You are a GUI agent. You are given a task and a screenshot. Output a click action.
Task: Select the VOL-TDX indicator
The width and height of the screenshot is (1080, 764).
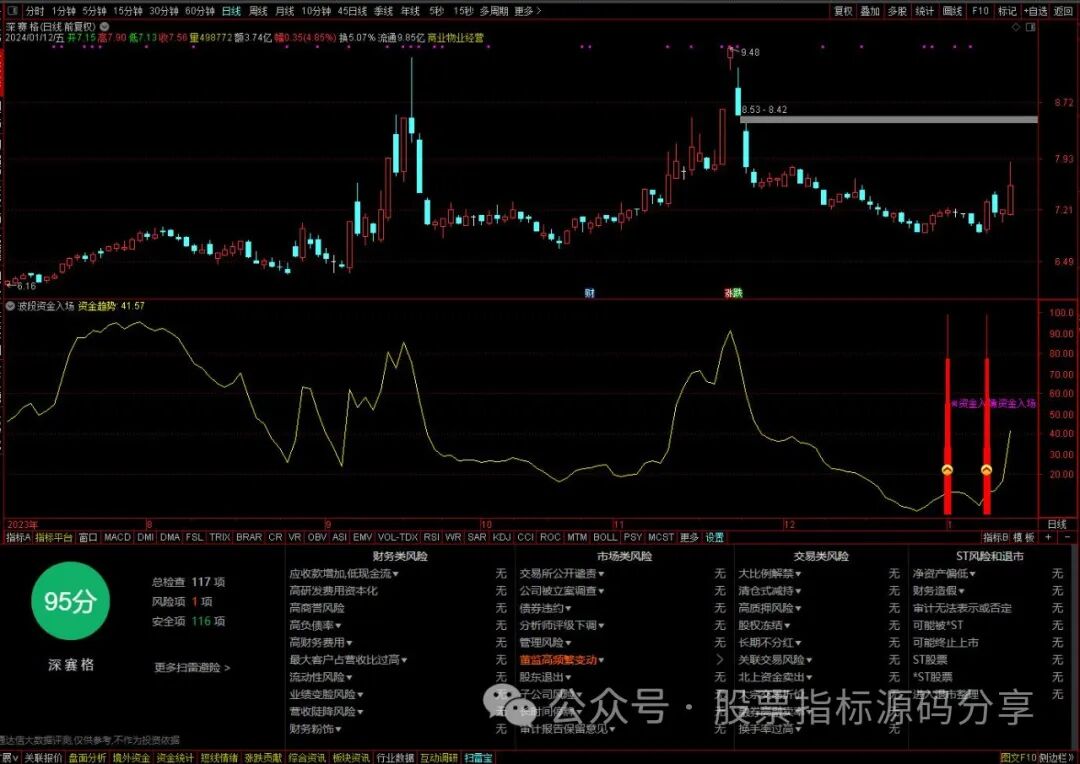click(x=398, y=537)
